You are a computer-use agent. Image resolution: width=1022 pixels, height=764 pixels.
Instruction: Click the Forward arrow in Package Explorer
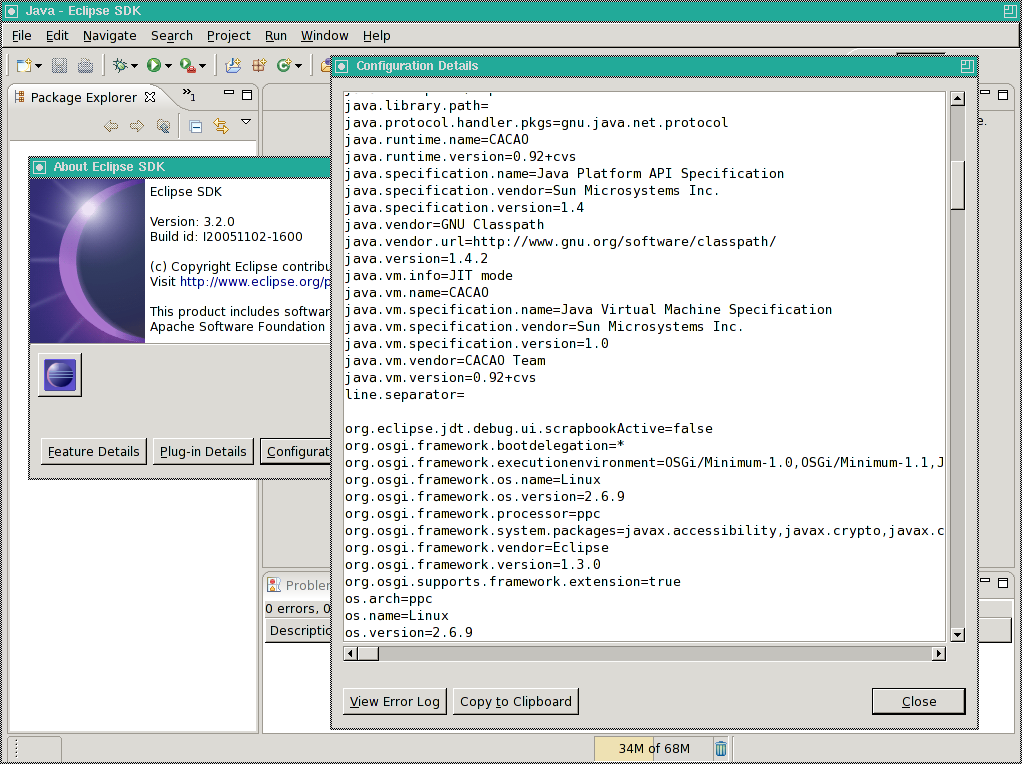[137, 126]
